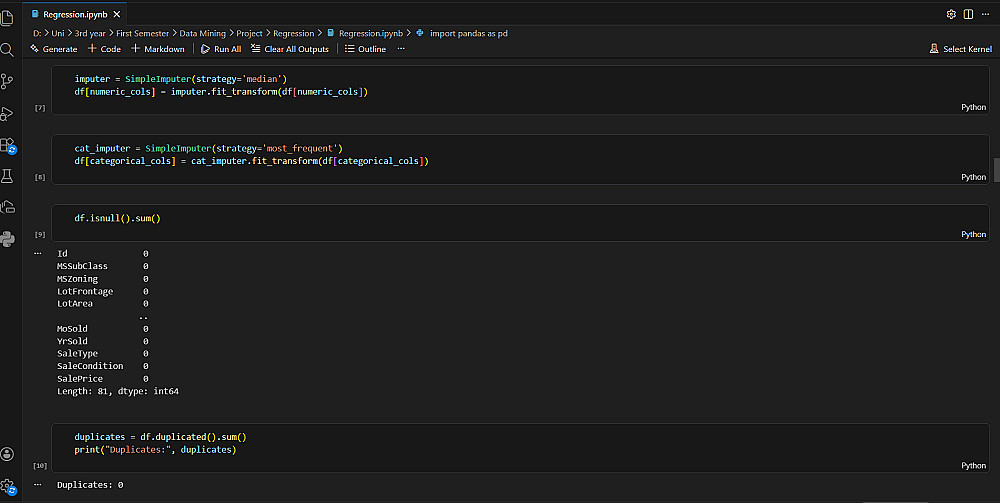Open the Testing flask view
The image size is (1000, 503).
(7, 176)
